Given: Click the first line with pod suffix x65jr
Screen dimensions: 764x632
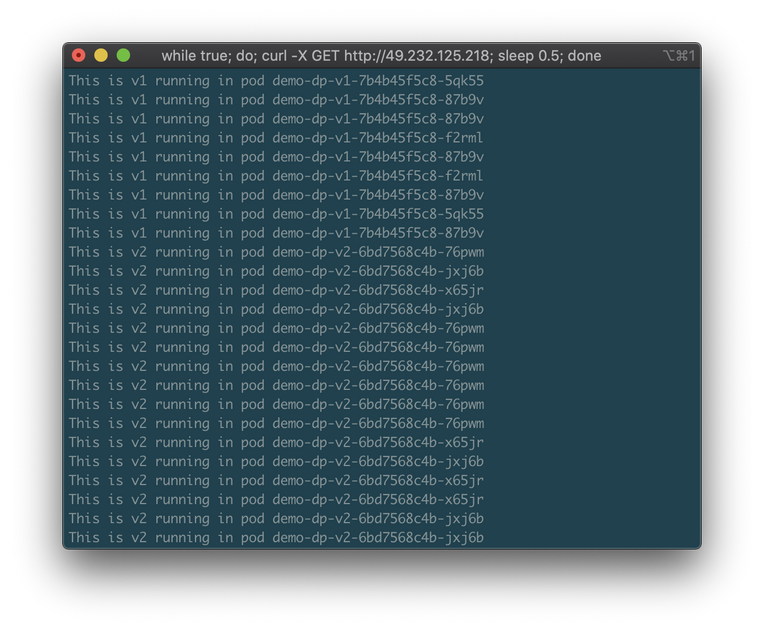Looking at the screenshot, I should 275,290.
